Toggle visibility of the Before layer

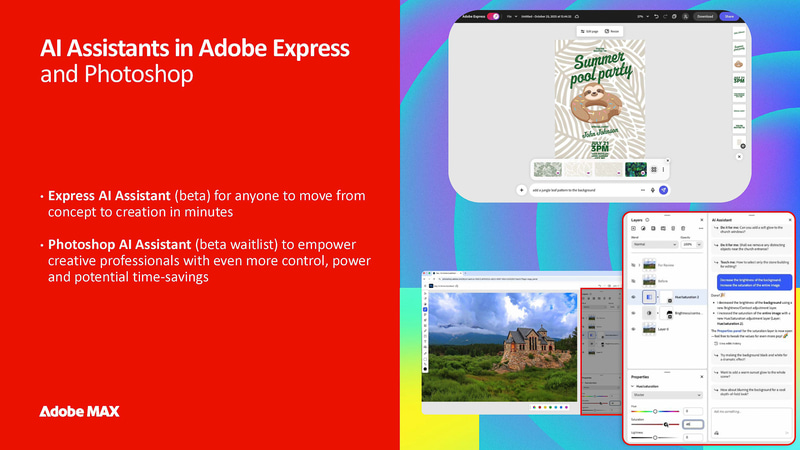pyautogui.click(x=633, y=281)
